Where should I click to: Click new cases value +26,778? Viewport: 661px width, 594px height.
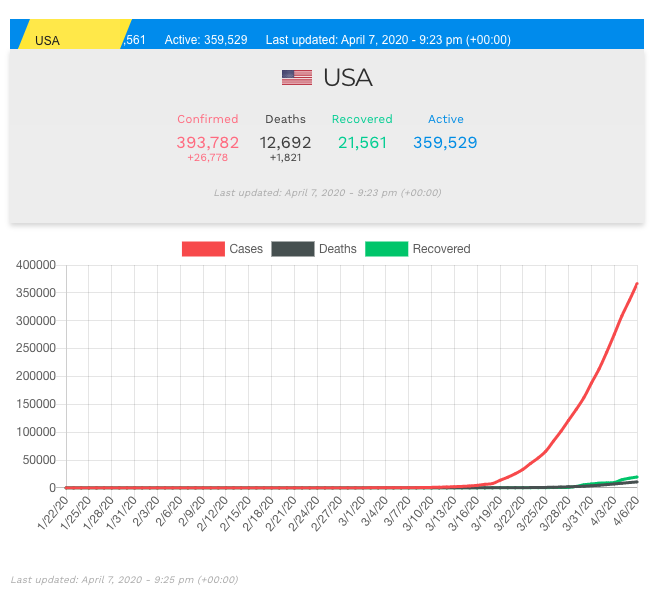[x=207, y=158]
